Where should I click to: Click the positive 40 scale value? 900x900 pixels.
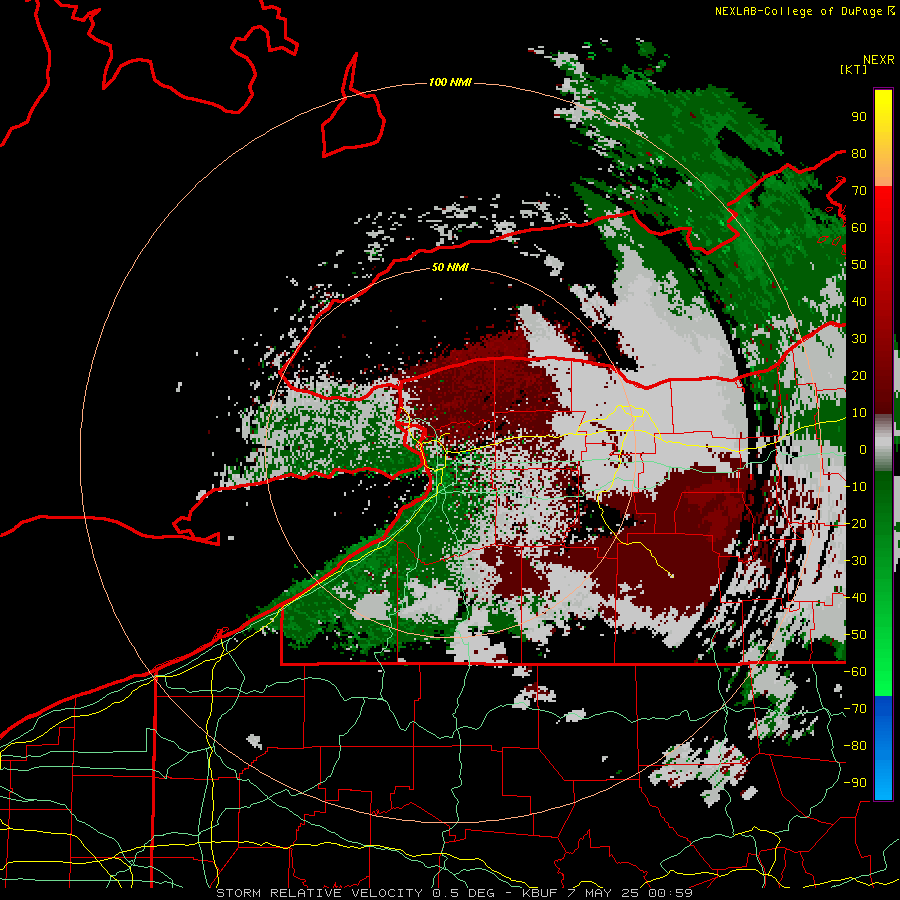coord(859,301)
